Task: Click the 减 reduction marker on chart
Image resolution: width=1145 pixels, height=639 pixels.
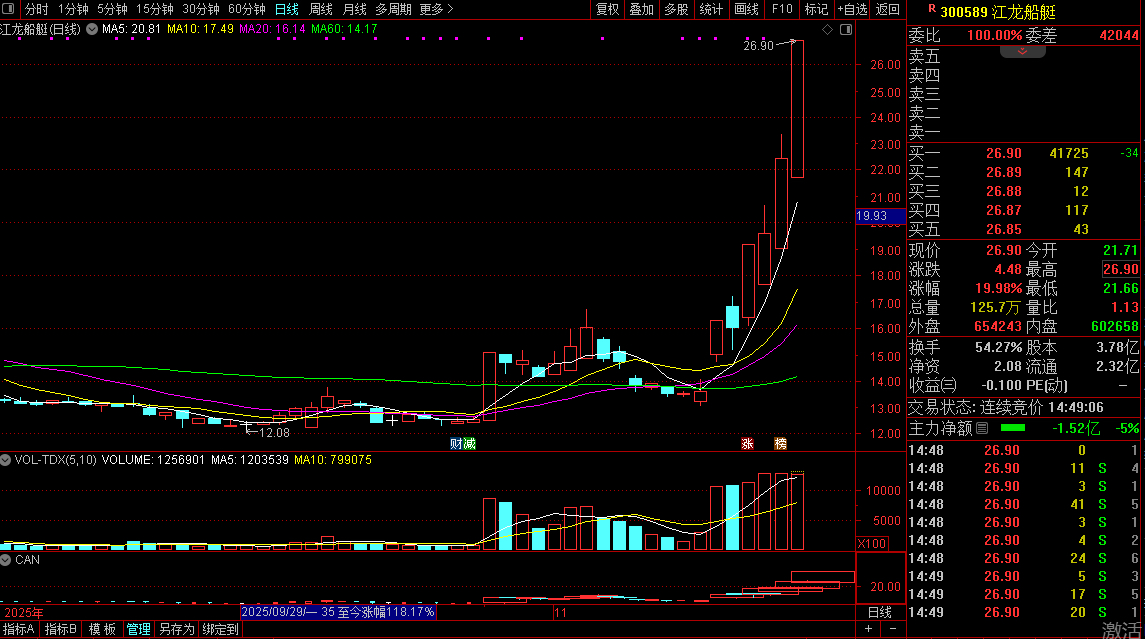Action: (x=469, y=443)
